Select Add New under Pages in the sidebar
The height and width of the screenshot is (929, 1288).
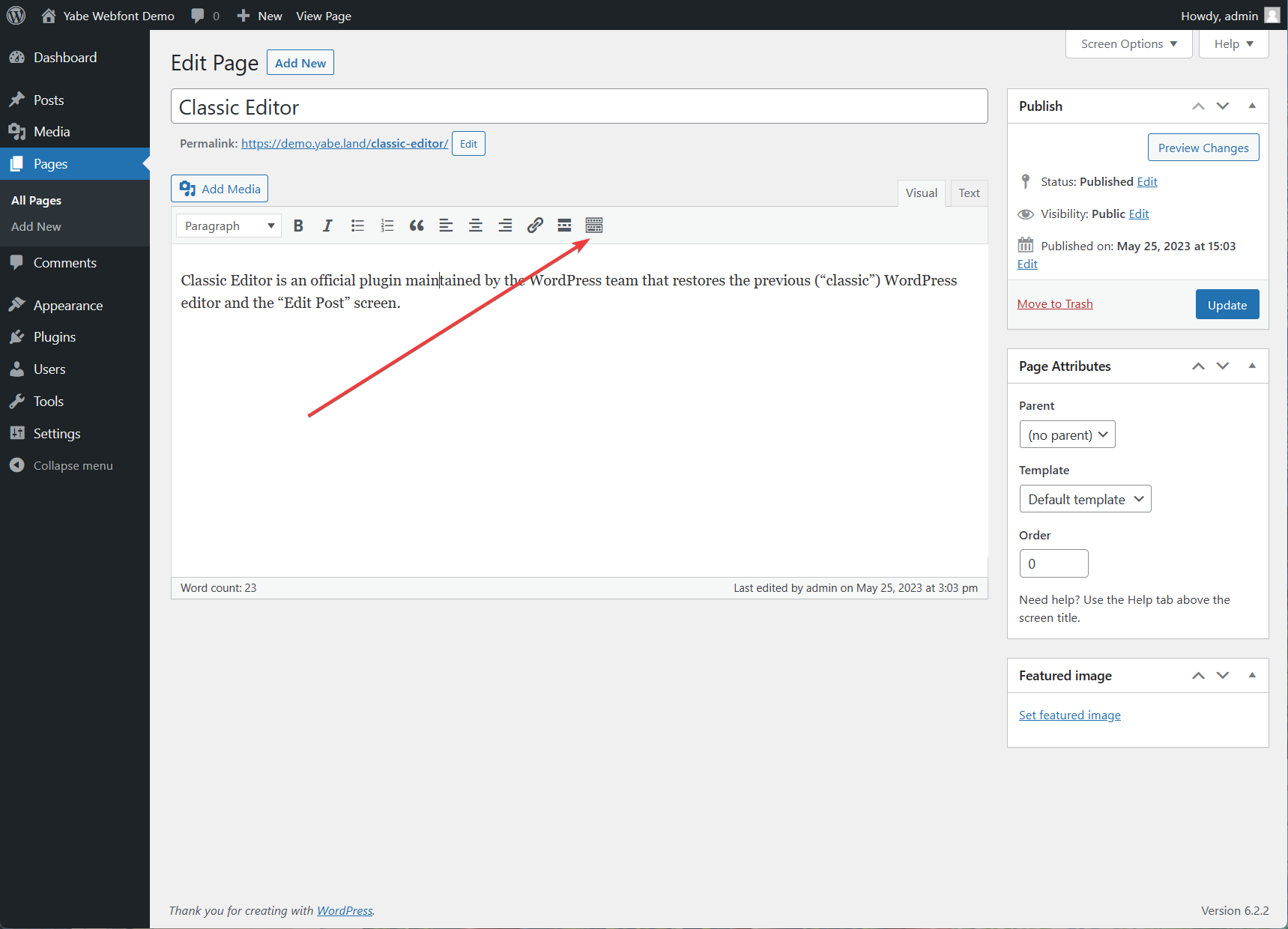(x=36, y=226)
